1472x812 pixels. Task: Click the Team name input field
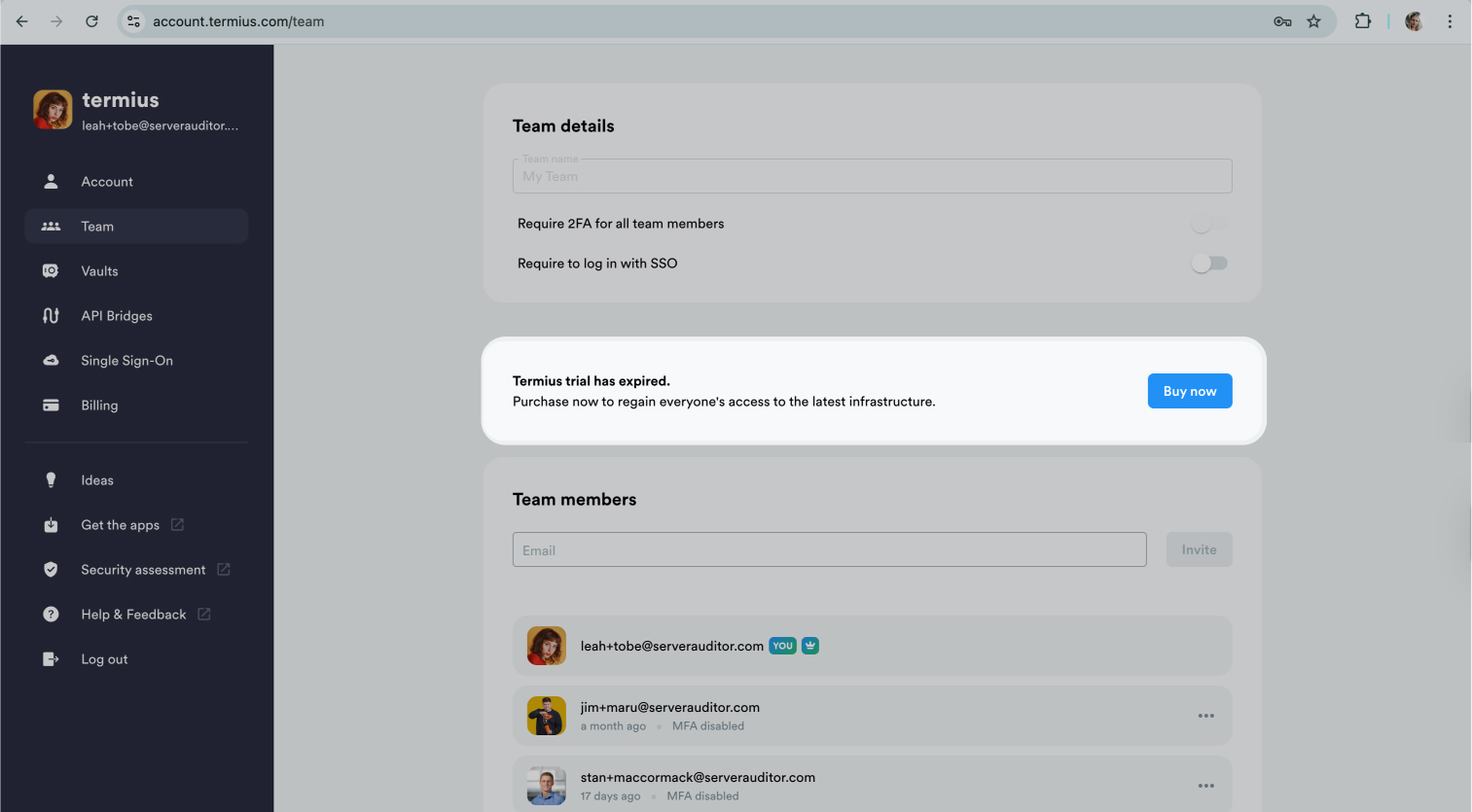(x=873, y=176)
